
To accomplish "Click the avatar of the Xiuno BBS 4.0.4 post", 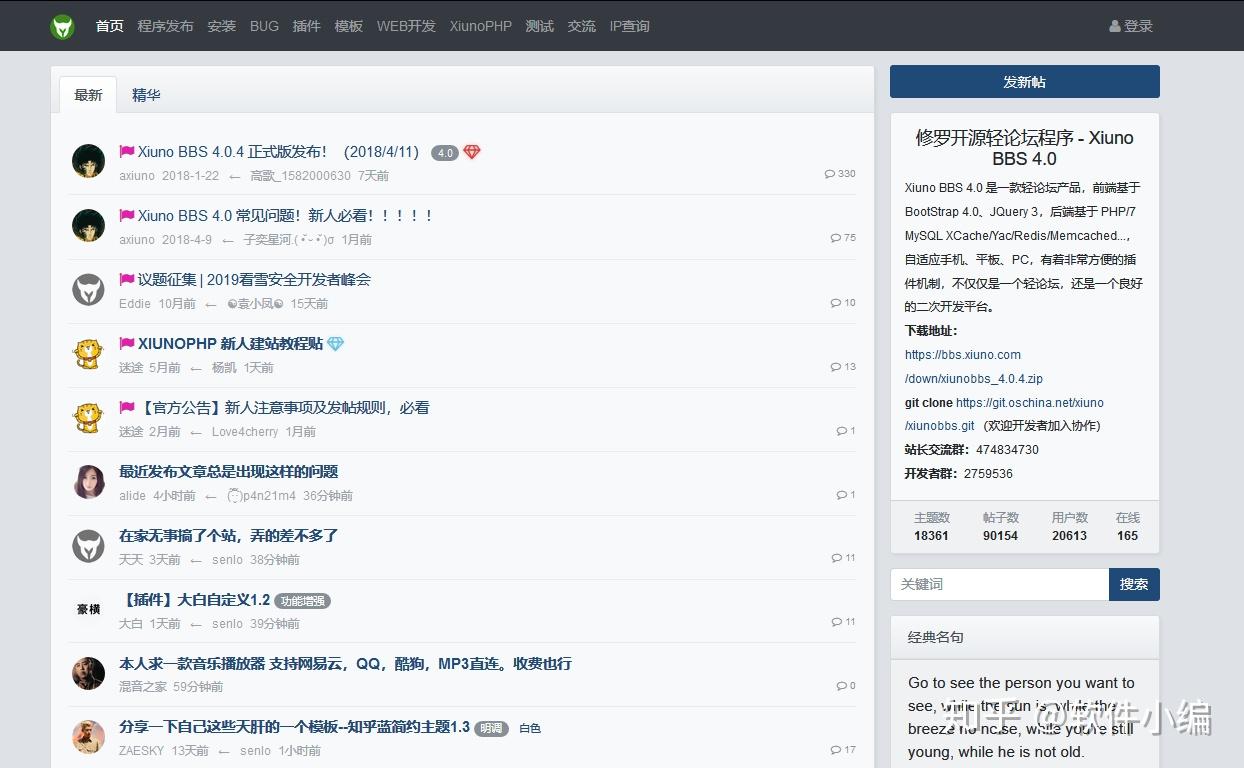I will (89, 162).
